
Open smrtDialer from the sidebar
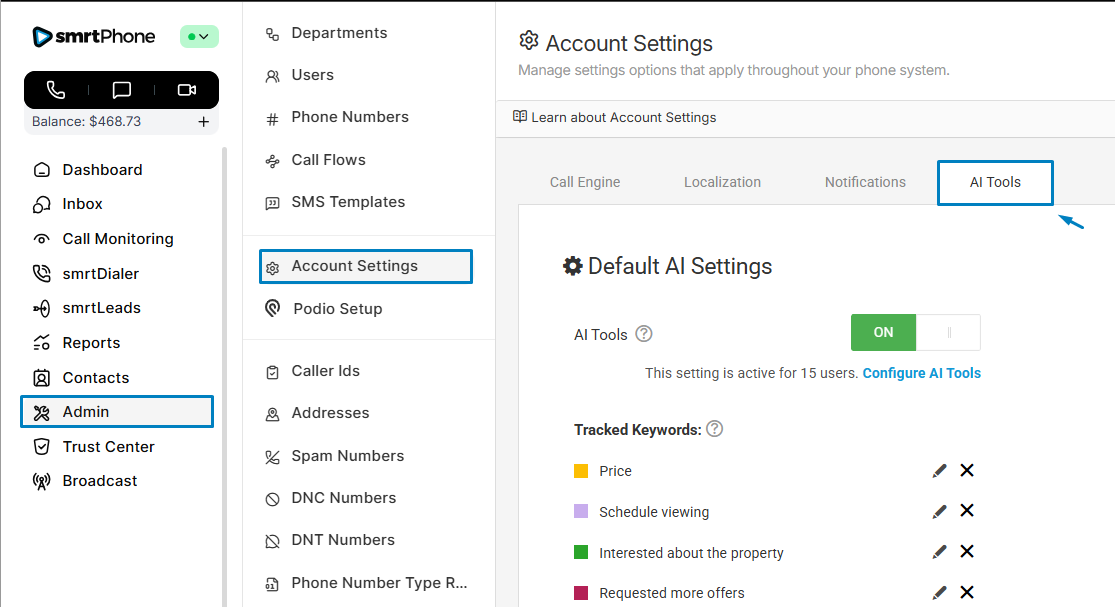[x=100, y=273]
